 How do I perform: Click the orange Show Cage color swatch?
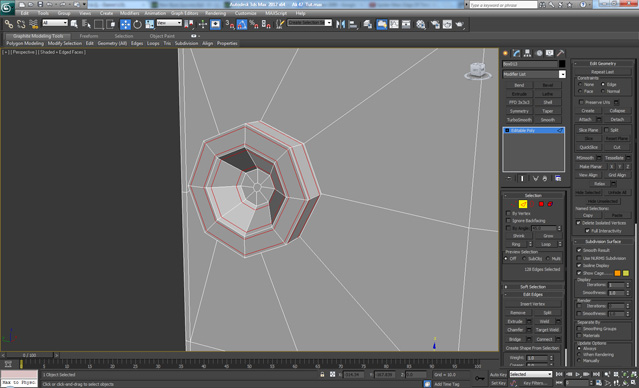617,273
